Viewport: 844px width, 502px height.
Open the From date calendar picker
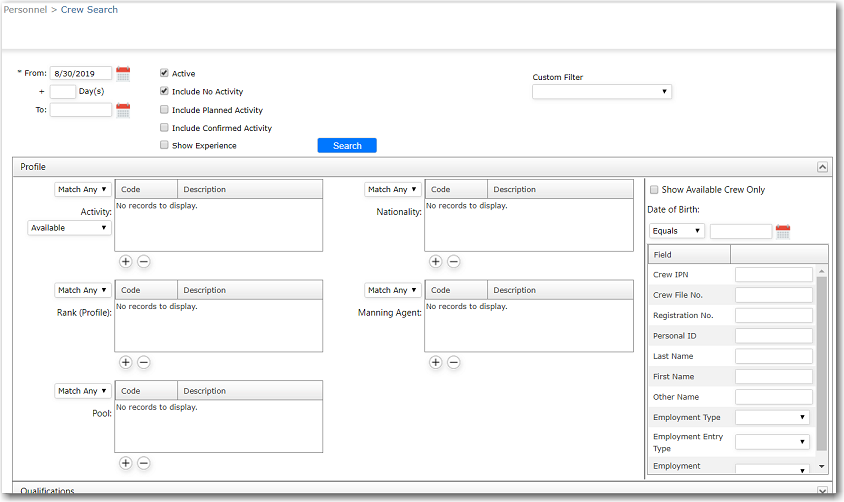pyautogui.click(x=123, y=74)
